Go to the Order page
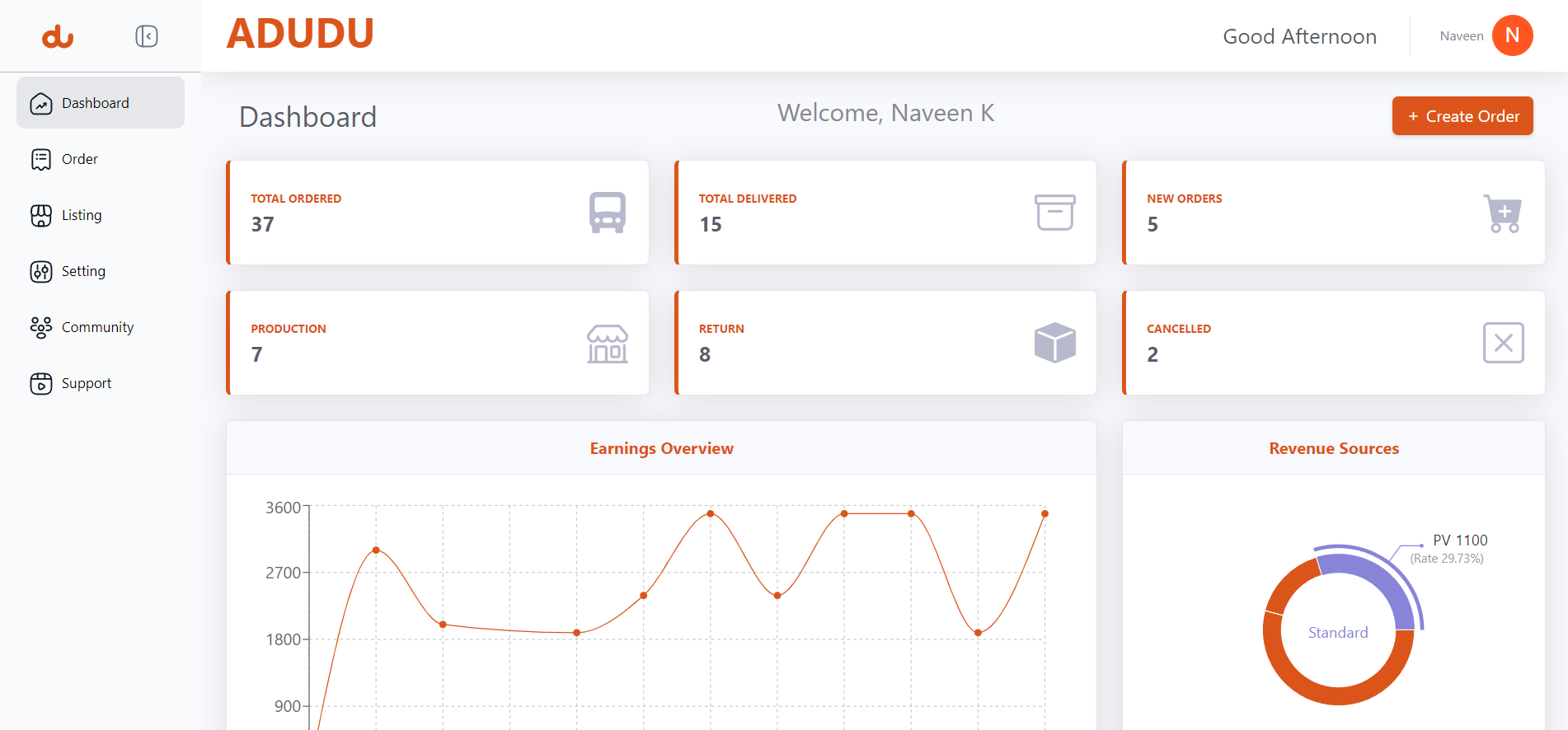 (x=79, y=159)
